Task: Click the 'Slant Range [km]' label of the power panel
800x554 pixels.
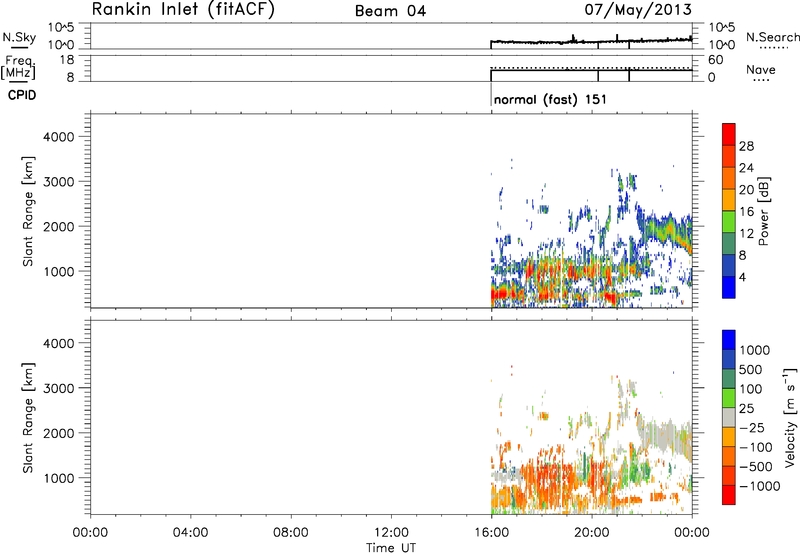Action: (28, 211)
